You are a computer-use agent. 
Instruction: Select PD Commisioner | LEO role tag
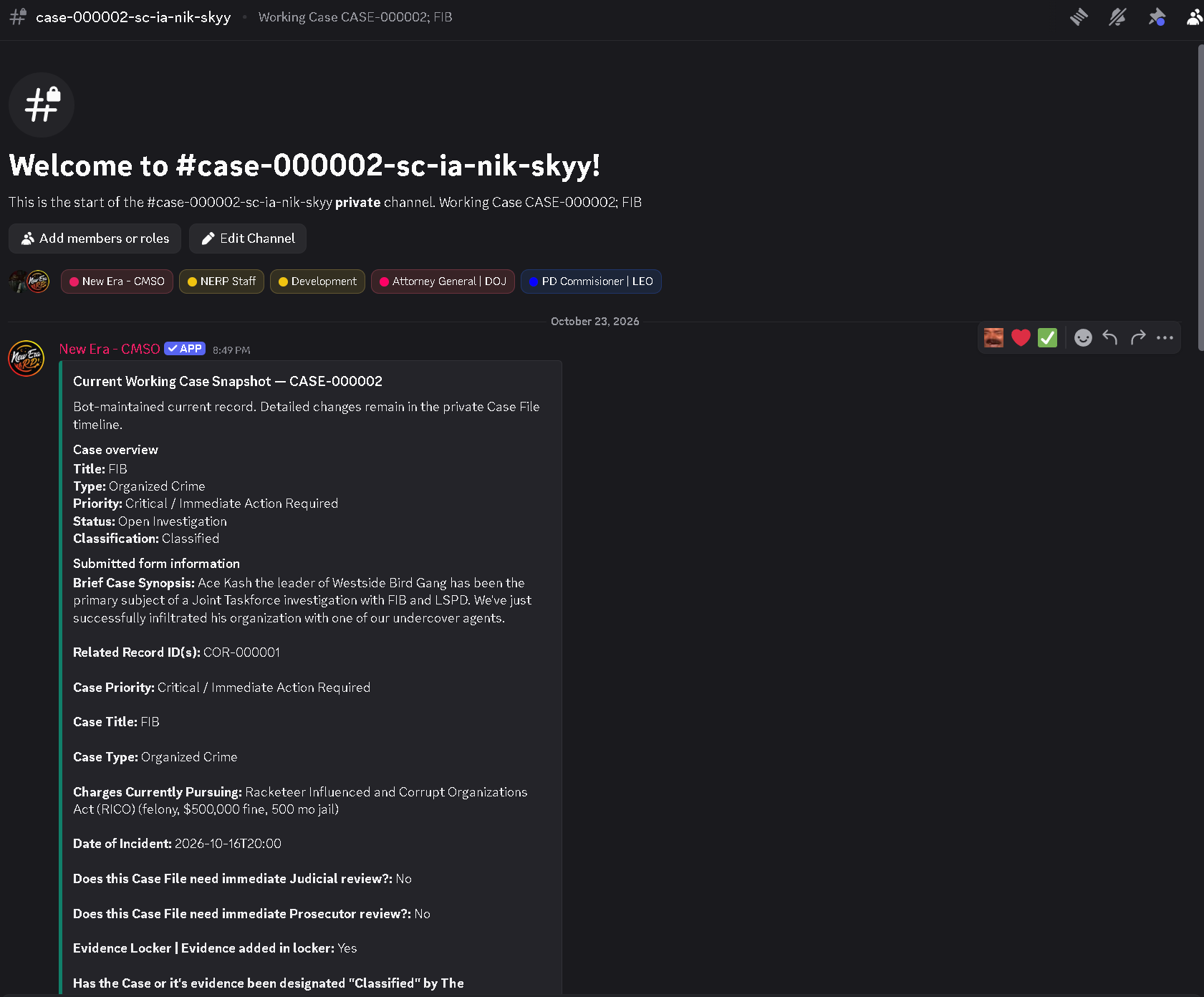tap(591, 281)
